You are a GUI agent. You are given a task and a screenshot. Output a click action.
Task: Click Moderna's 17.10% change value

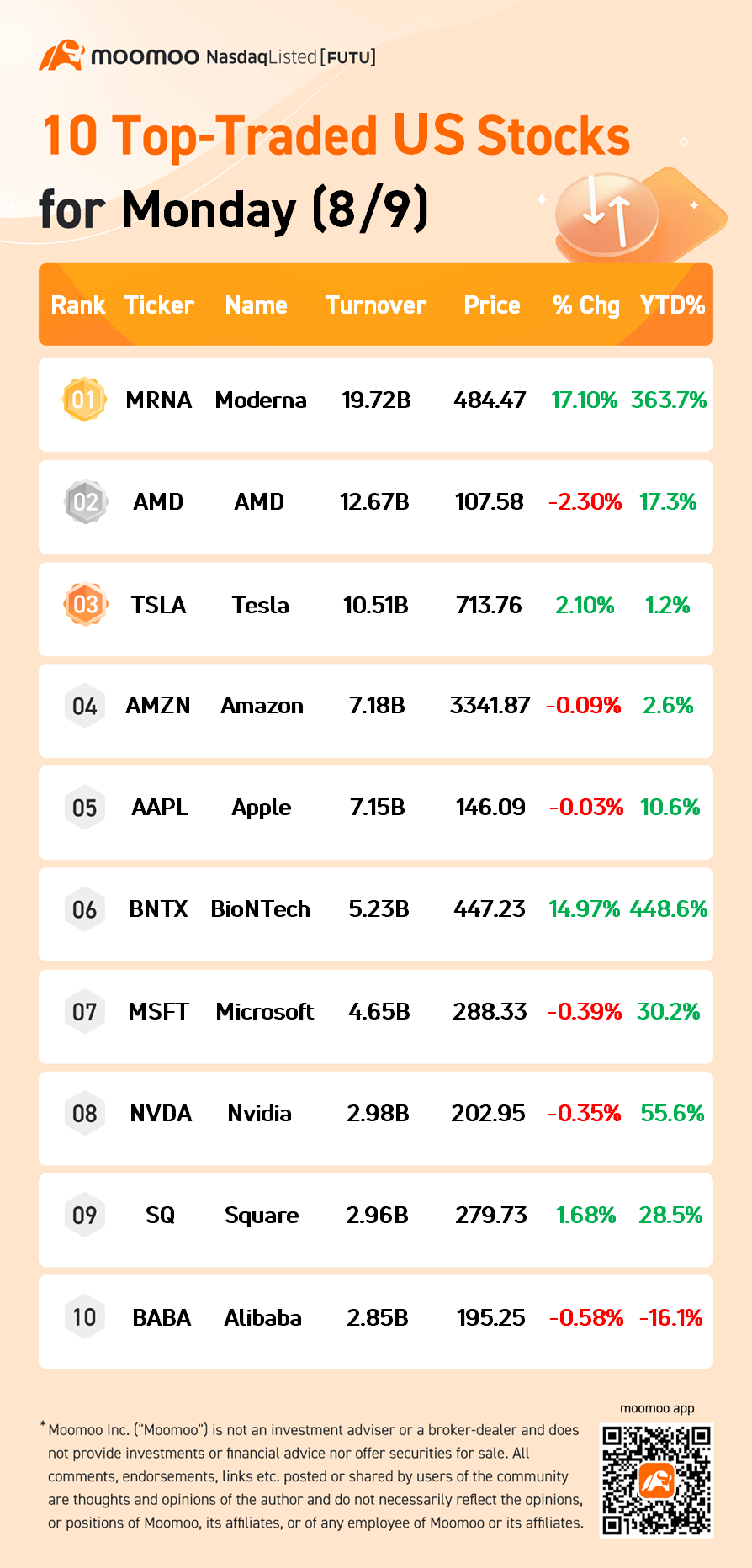point(584,400)
